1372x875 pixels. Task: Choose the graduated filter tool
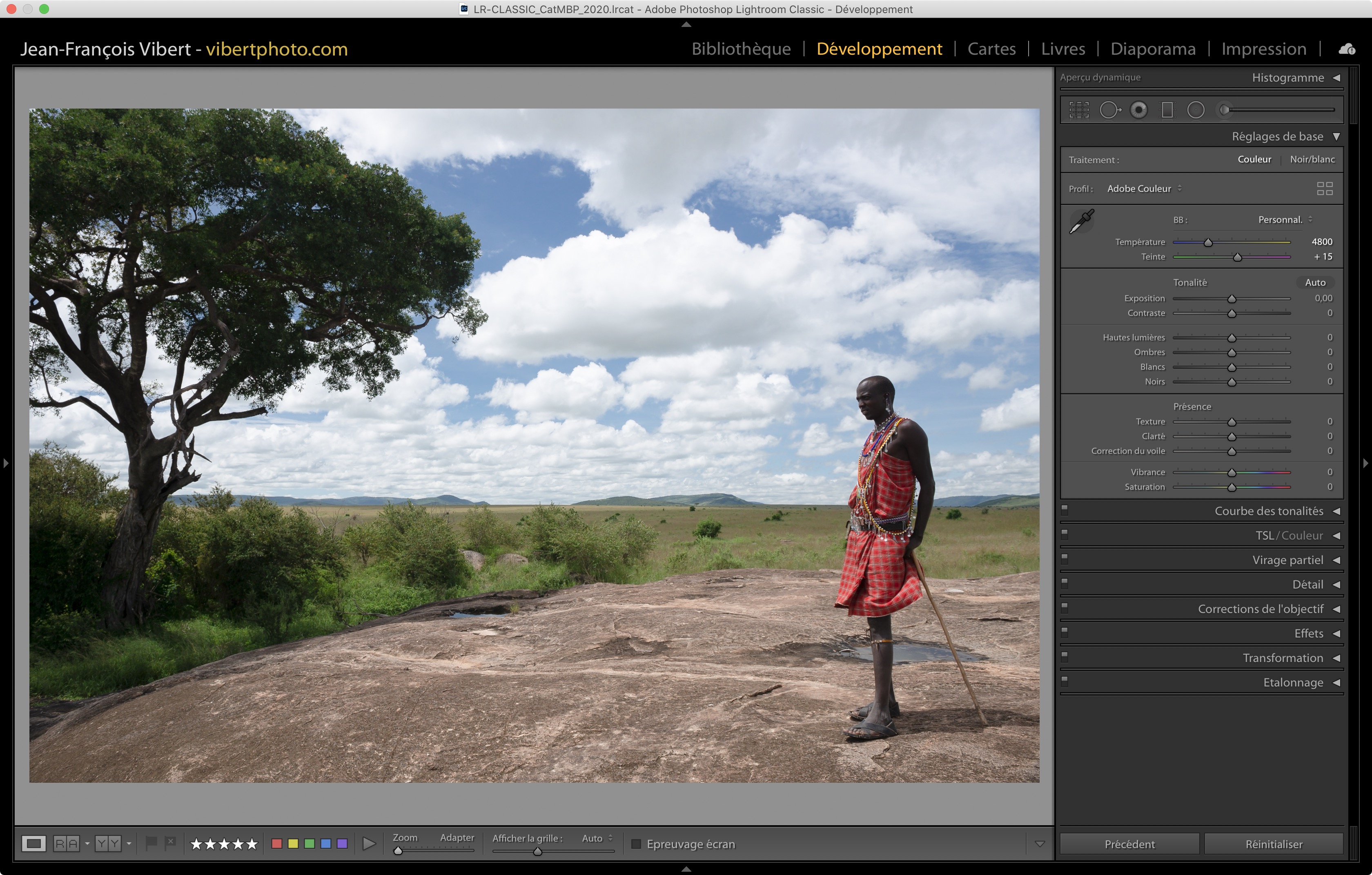[x=1167, y=110]
